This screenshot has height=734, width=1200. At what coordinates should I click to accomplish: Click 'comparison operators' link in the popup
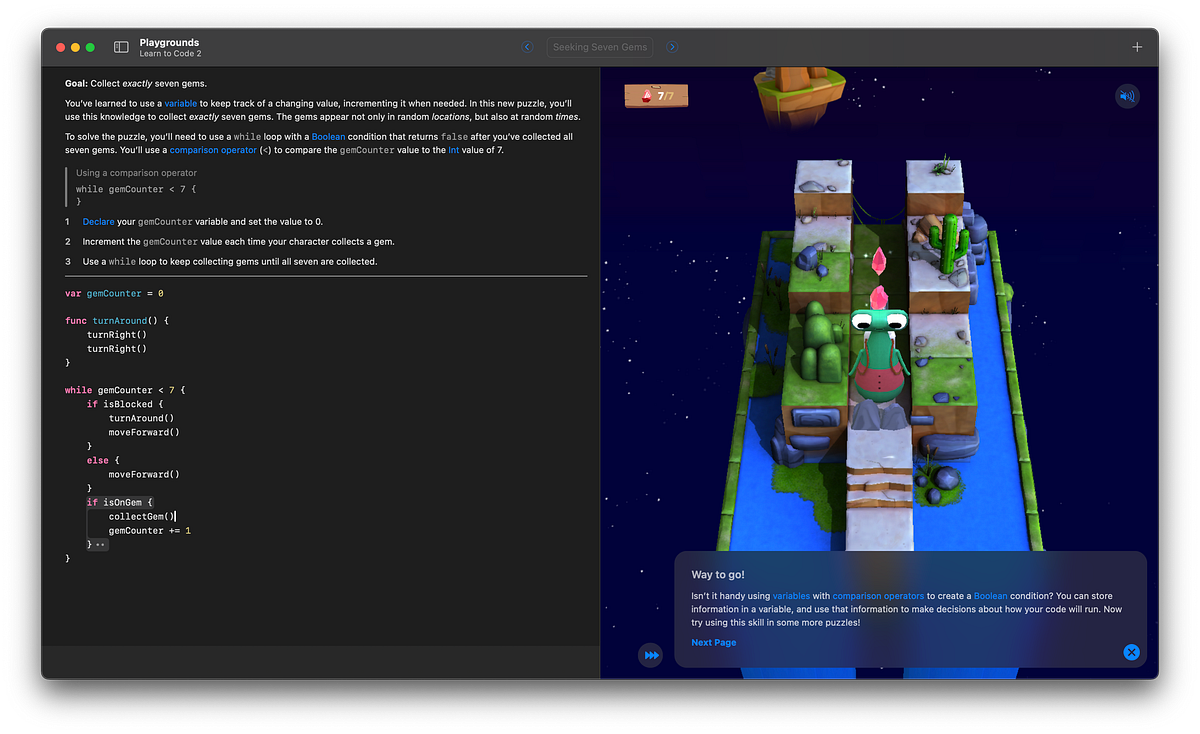click(x=878, y=595)
